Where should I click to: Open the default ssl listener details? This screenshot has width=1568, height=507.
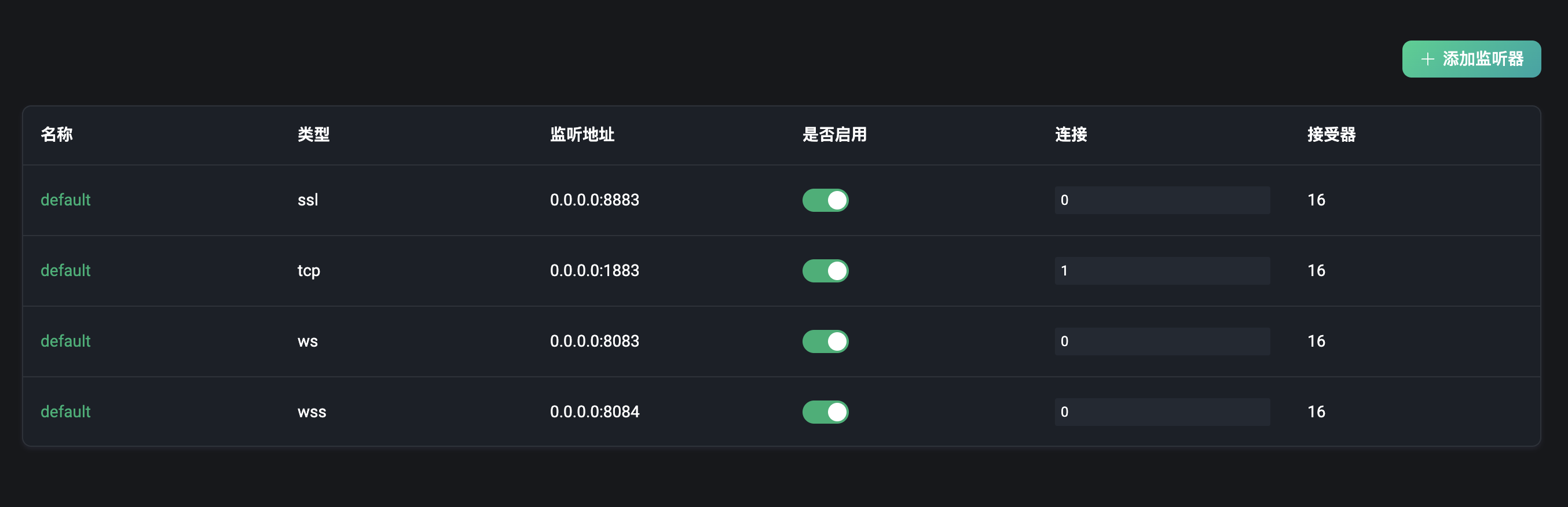pyautogui.click(x=65, y=200)
